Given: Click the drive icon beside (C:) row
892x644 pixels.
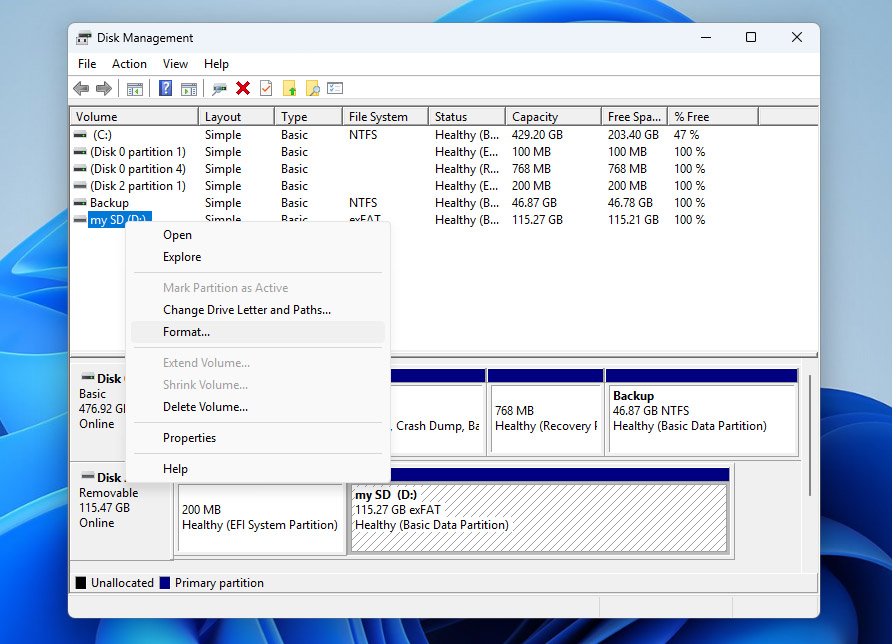Looking at the screenshot, I should (80, 135).
